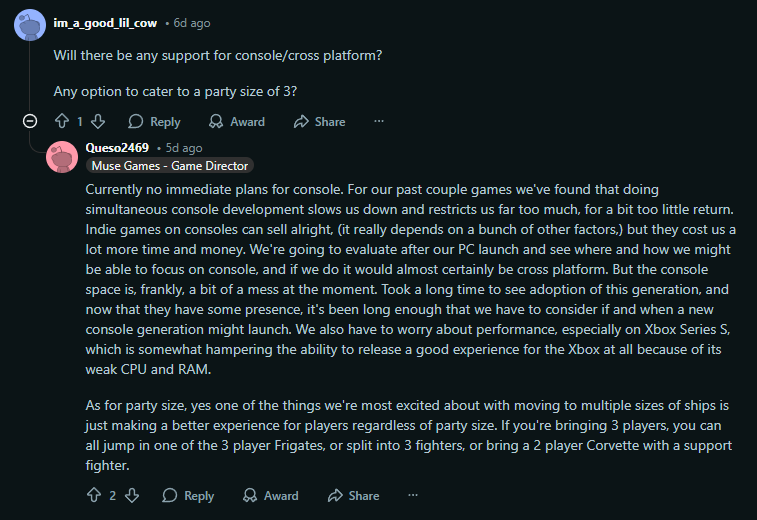Click Reply under Queso2469's comment
The width and height of the screenshot is (757, 520).
(188, 495)
